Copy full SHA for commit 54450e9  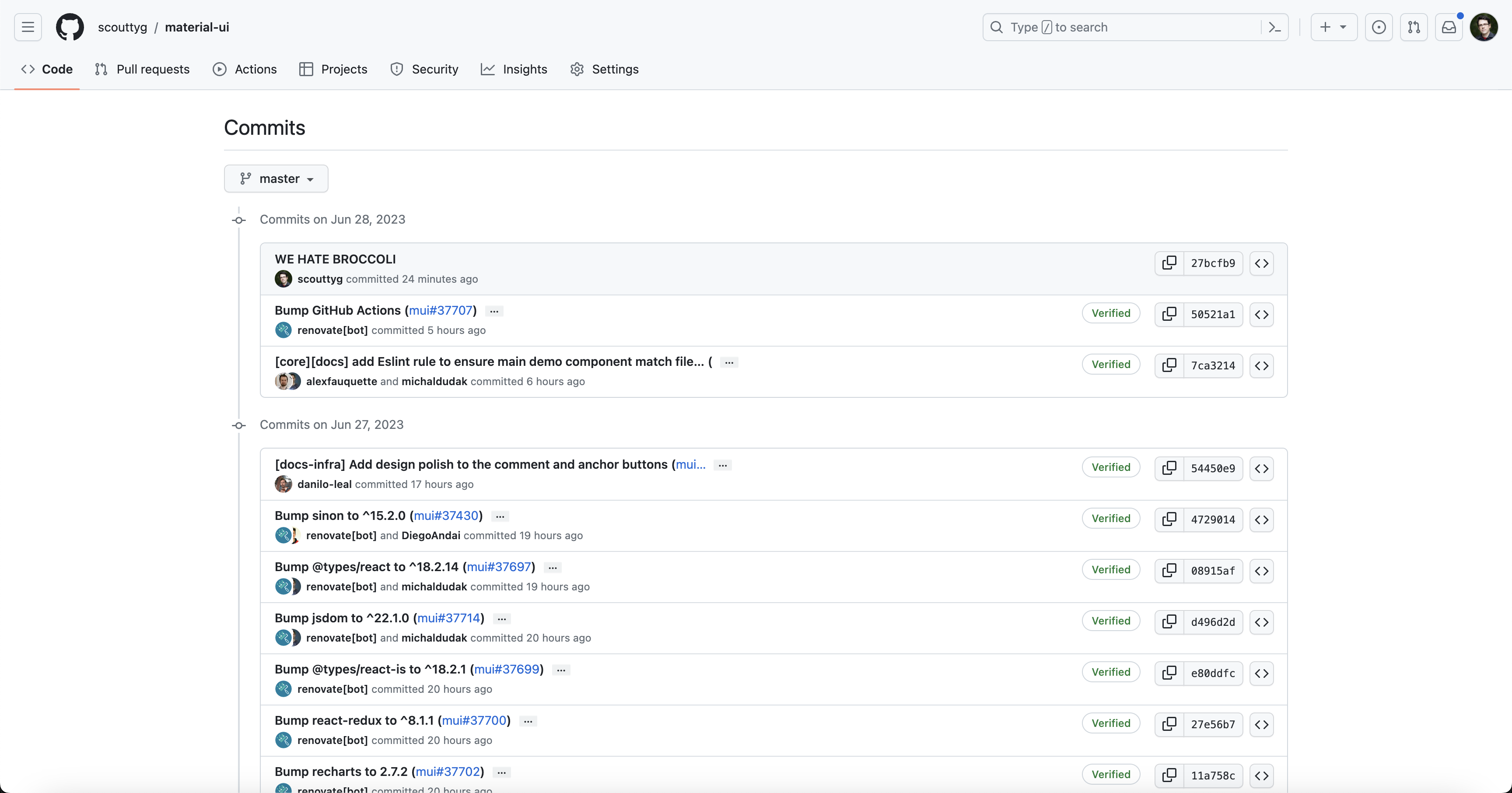(1169, 468)
